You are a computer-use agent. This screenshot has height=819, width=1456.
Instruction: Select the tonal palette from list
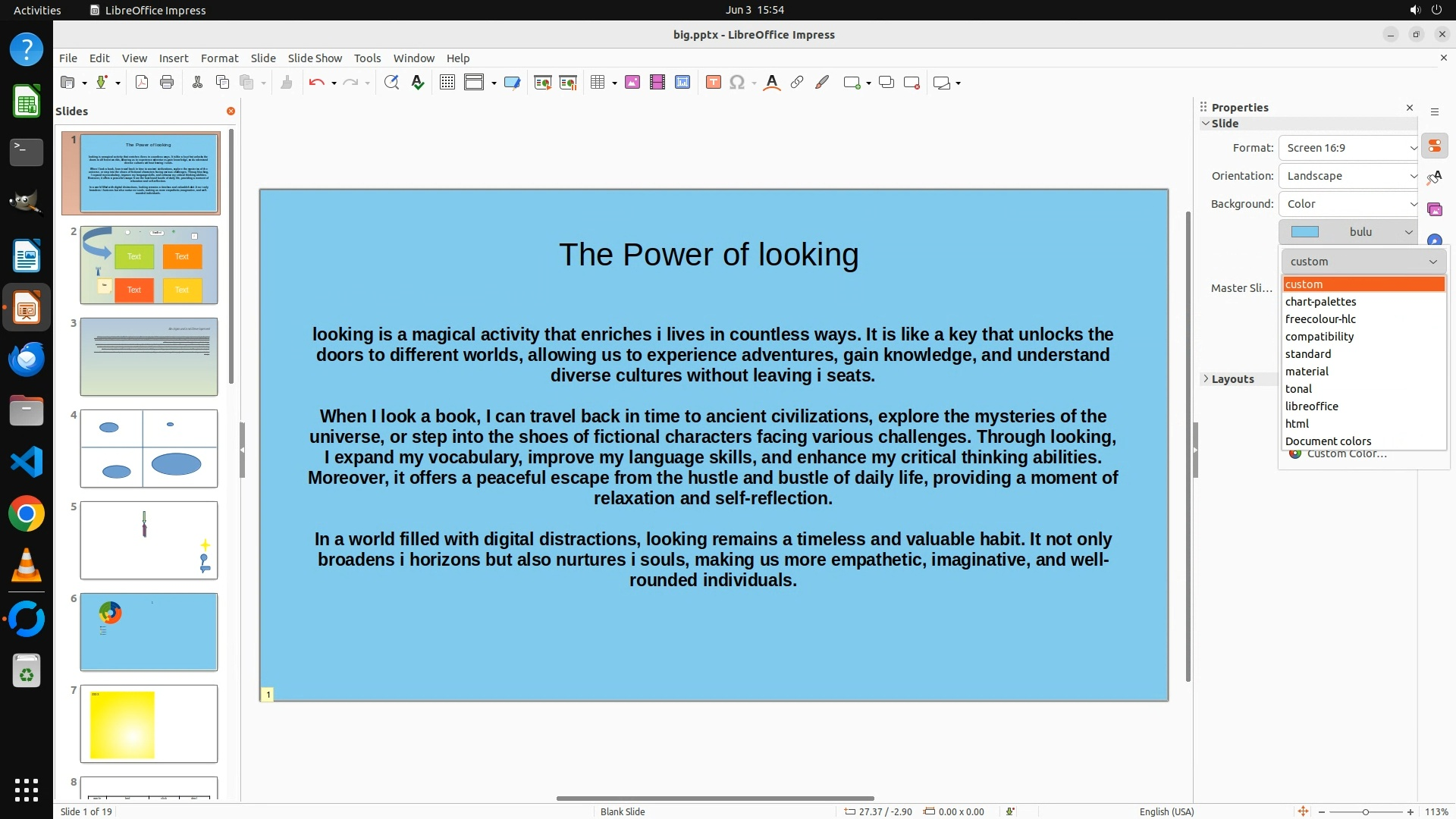coord(1299,389)
